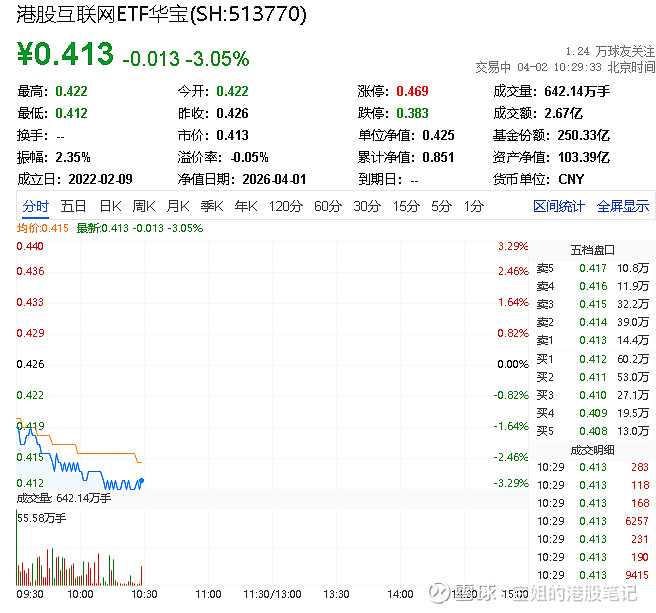Click 成交量 value 642.14万手 in header
This screenshot has height=613, width=656.
click(577, 91)
